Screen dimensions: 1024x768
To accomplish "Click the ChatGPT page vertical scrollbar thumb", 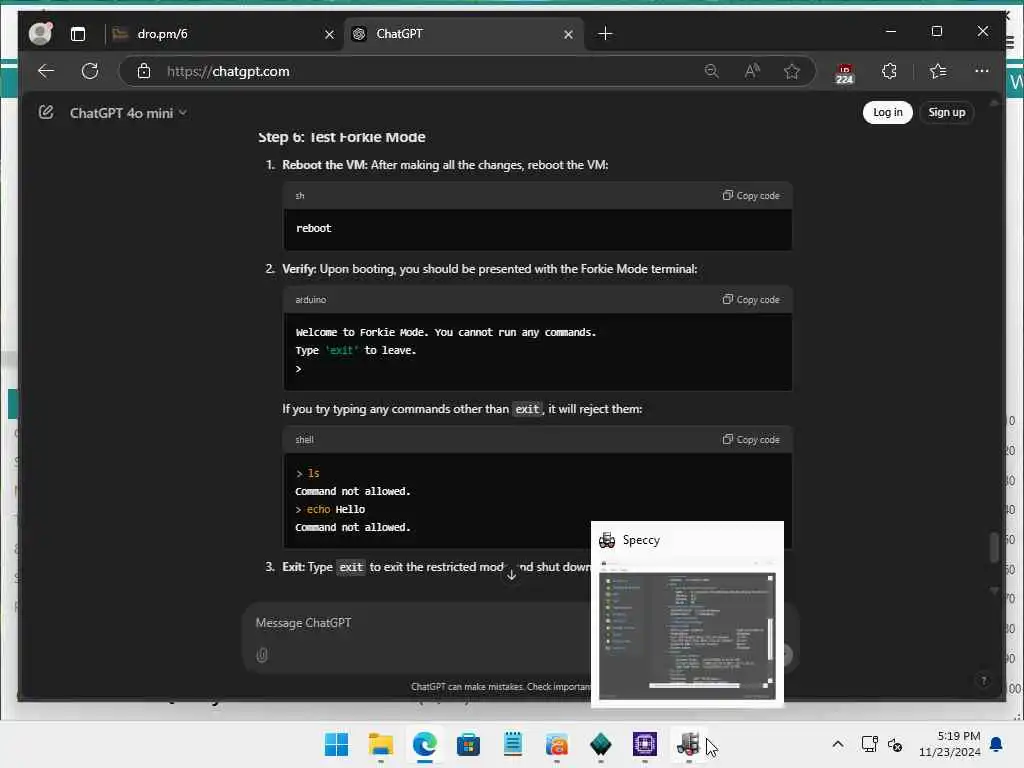I will [x=994, y=547].
